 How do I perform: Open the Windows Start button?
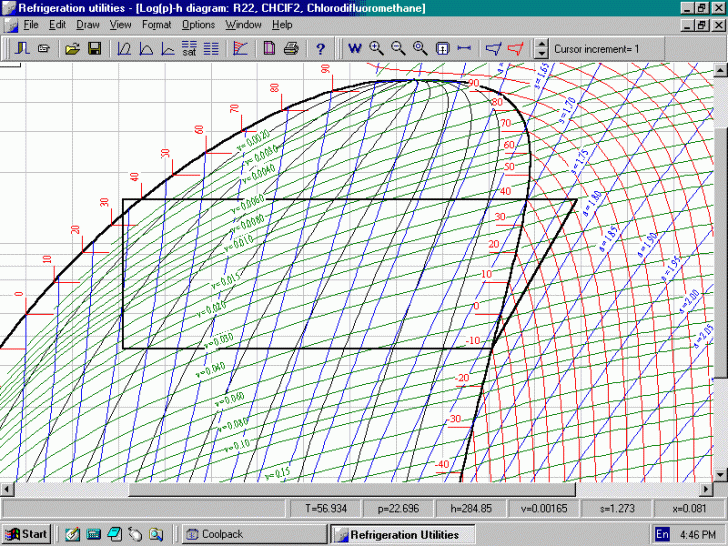(26, 534)
